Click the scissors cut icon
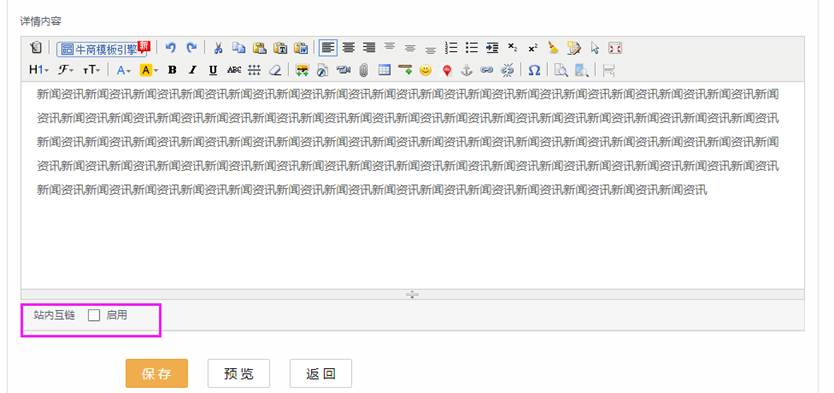Viewport: 834px width, 393px height. tap(218, 48)
